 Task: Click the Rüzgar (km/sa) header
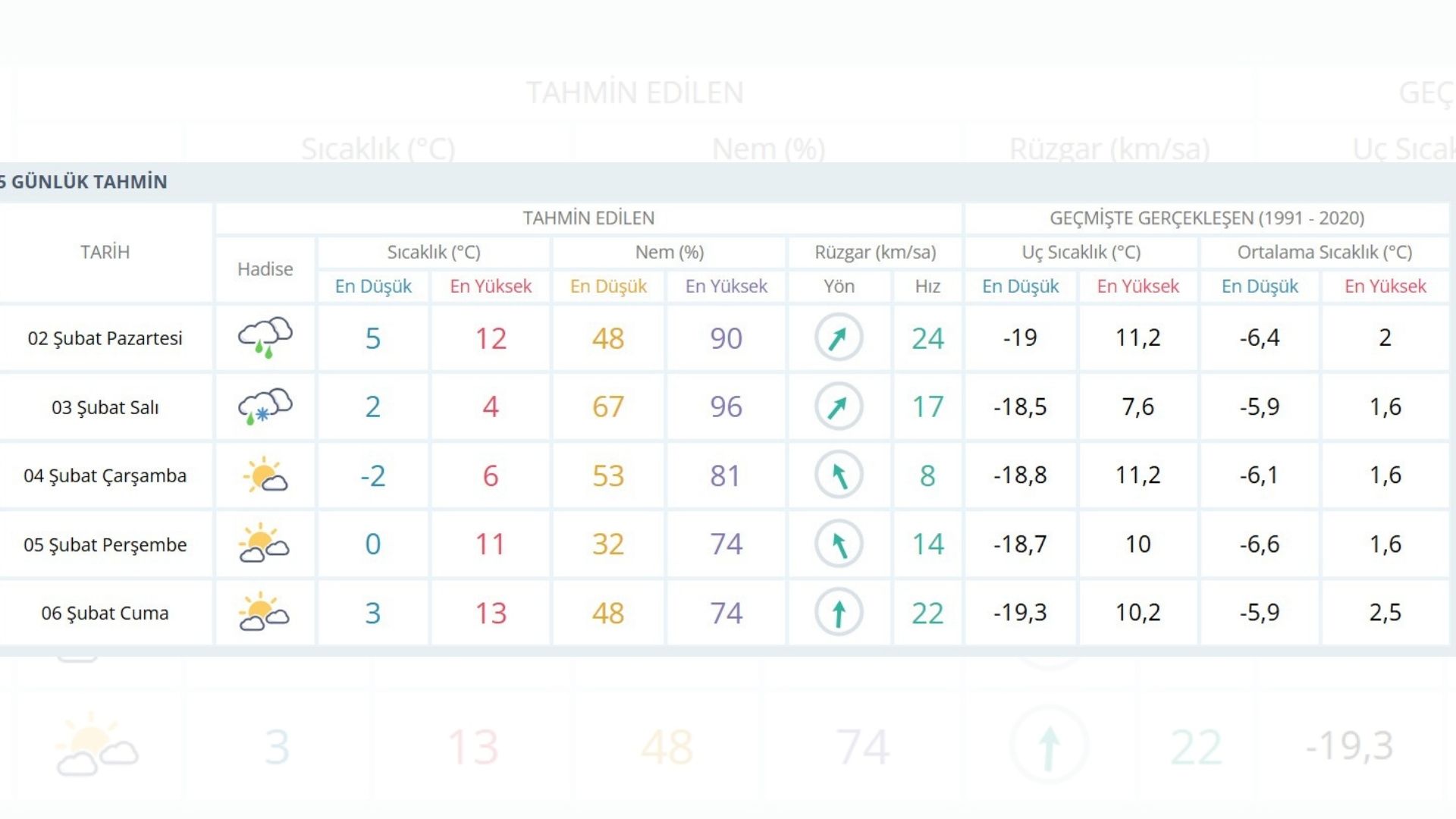coord(875,252)
